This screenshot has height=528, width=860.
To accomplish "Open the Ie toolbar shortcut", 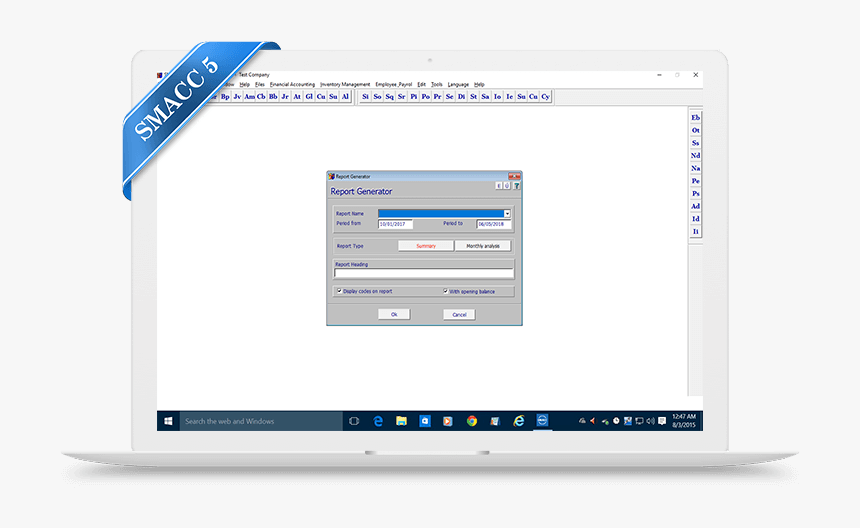I will 510,96.
